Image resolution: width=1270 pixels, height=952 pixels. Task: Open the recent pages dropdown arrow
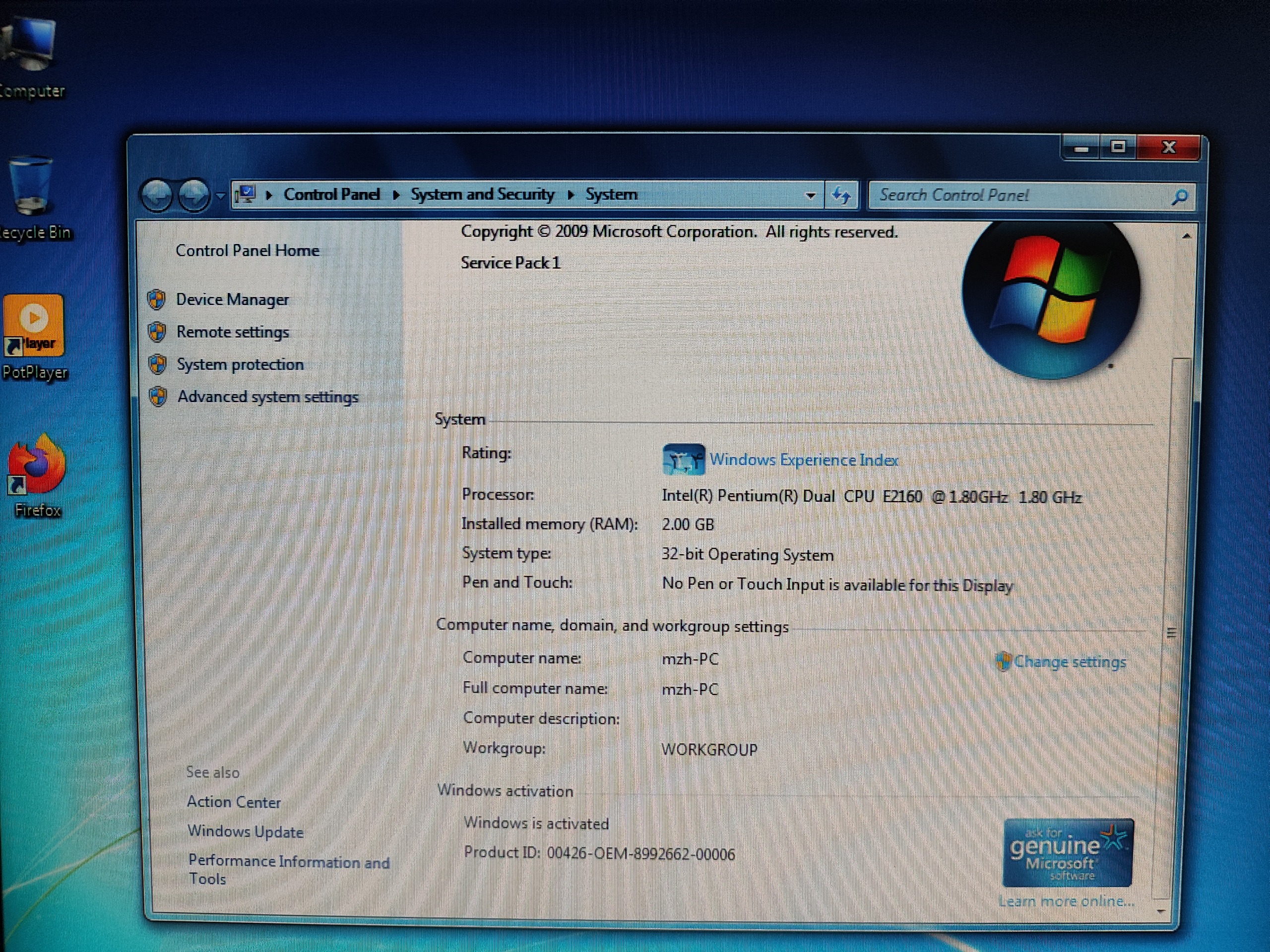coord(220,196)
